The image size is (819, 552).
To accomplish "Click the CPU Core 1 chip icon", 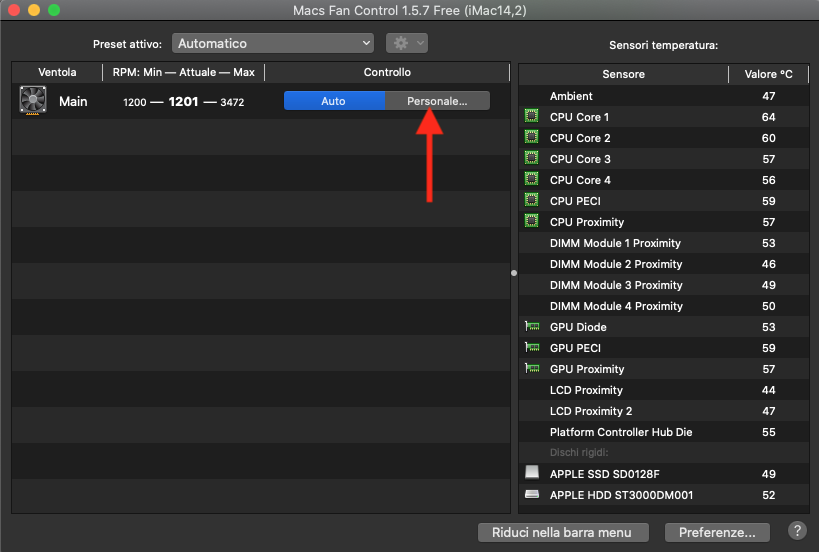I will point(532,116).
